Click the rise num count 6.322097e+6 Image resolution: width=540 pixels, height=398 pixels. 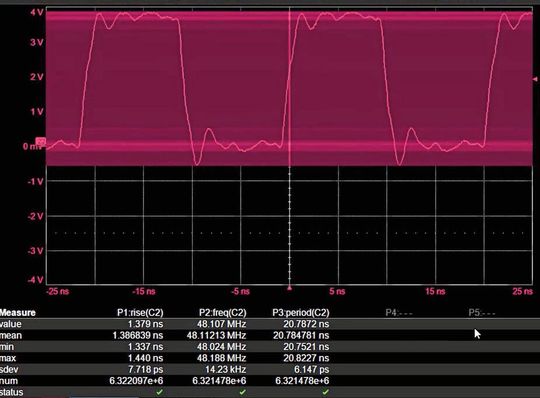136,381
